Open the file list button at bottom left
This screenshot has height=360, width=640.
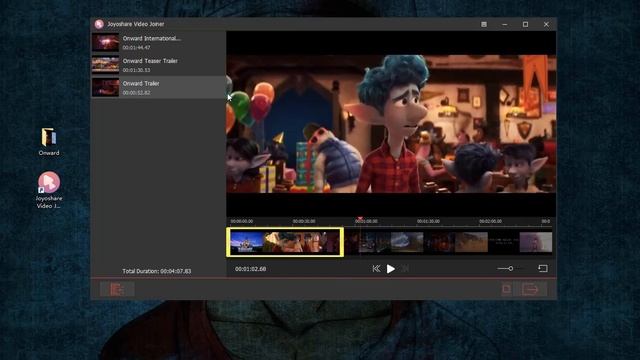pyautogui.click(x=117, y=289)
